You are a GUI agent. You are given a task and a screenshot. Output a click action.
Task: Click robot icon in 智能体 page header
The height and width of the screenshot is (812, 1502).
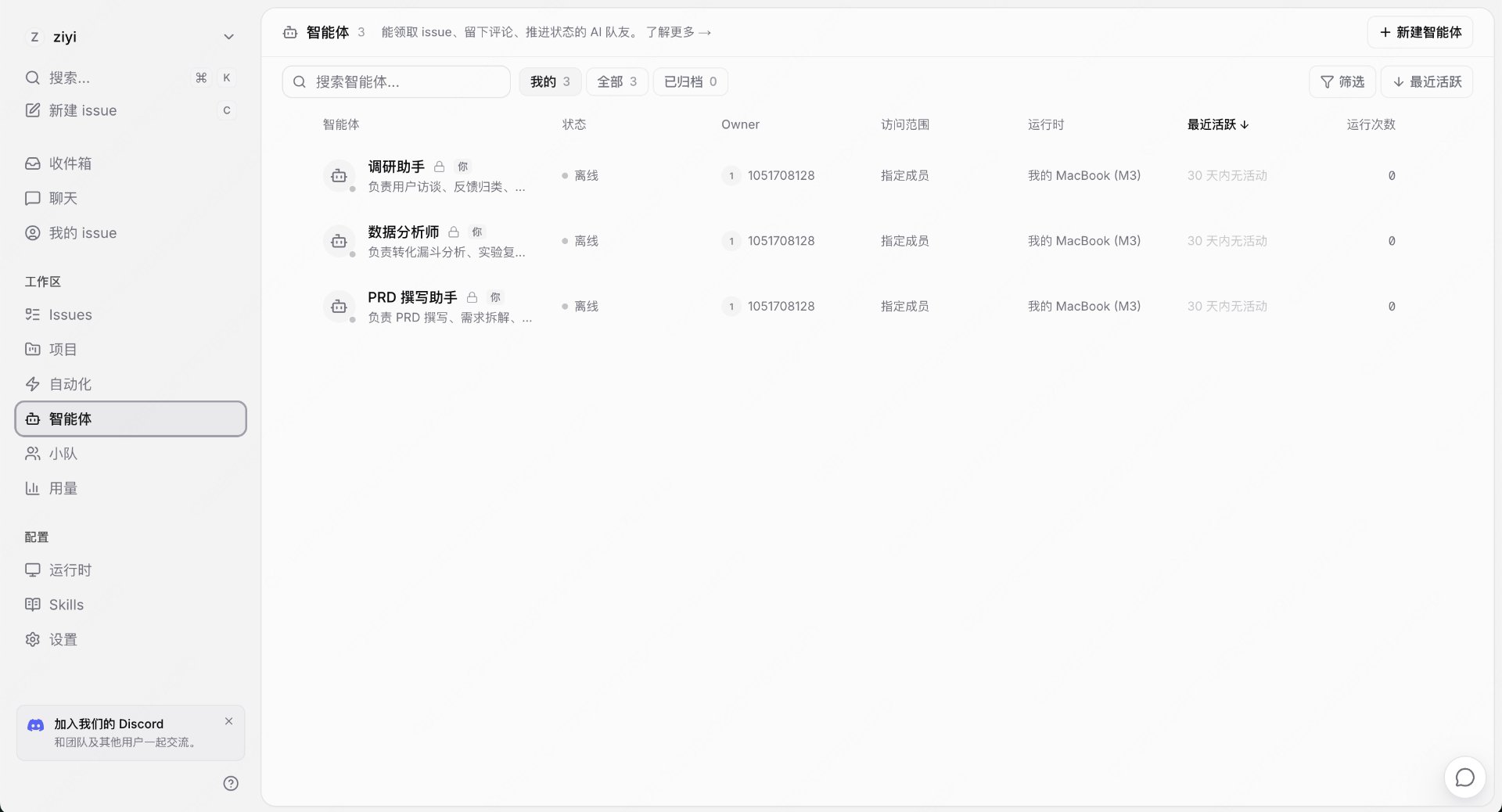290,32
